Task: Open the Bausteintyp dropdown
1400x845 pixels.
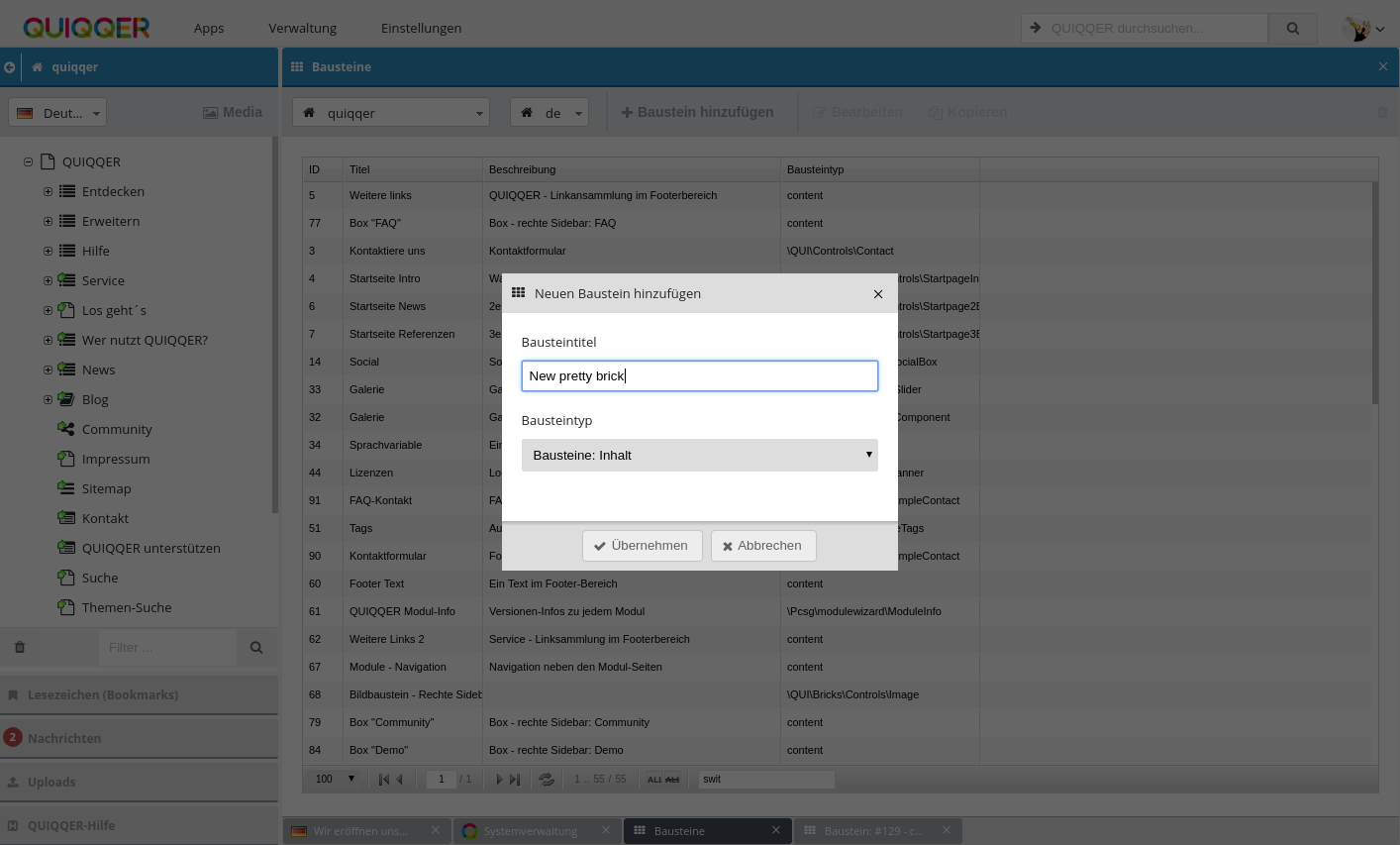Action: (699, 456)
